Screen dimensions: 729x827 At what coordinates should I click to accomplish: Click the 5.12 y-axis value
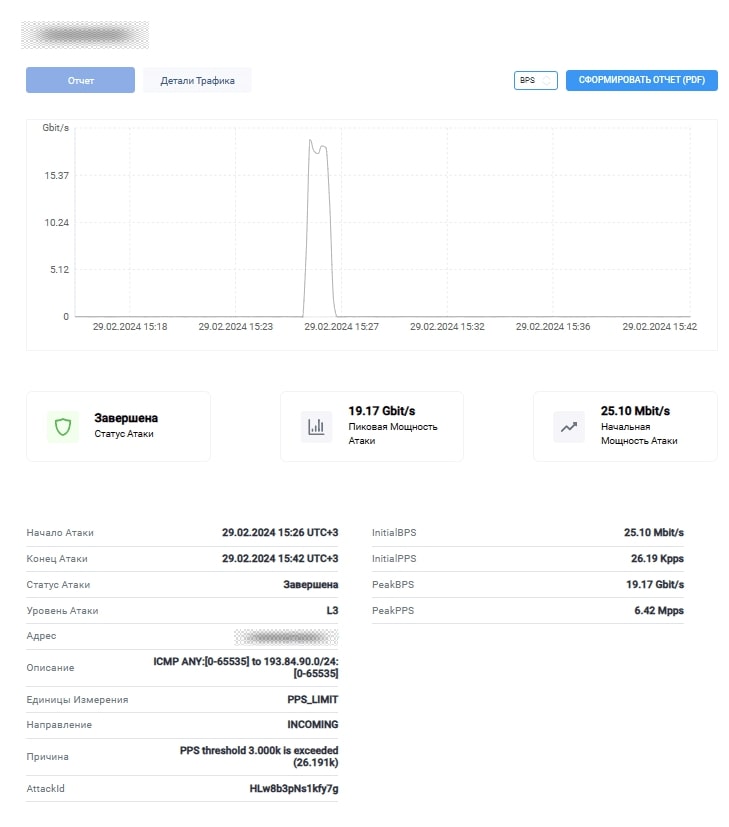[x=59, y=270]
